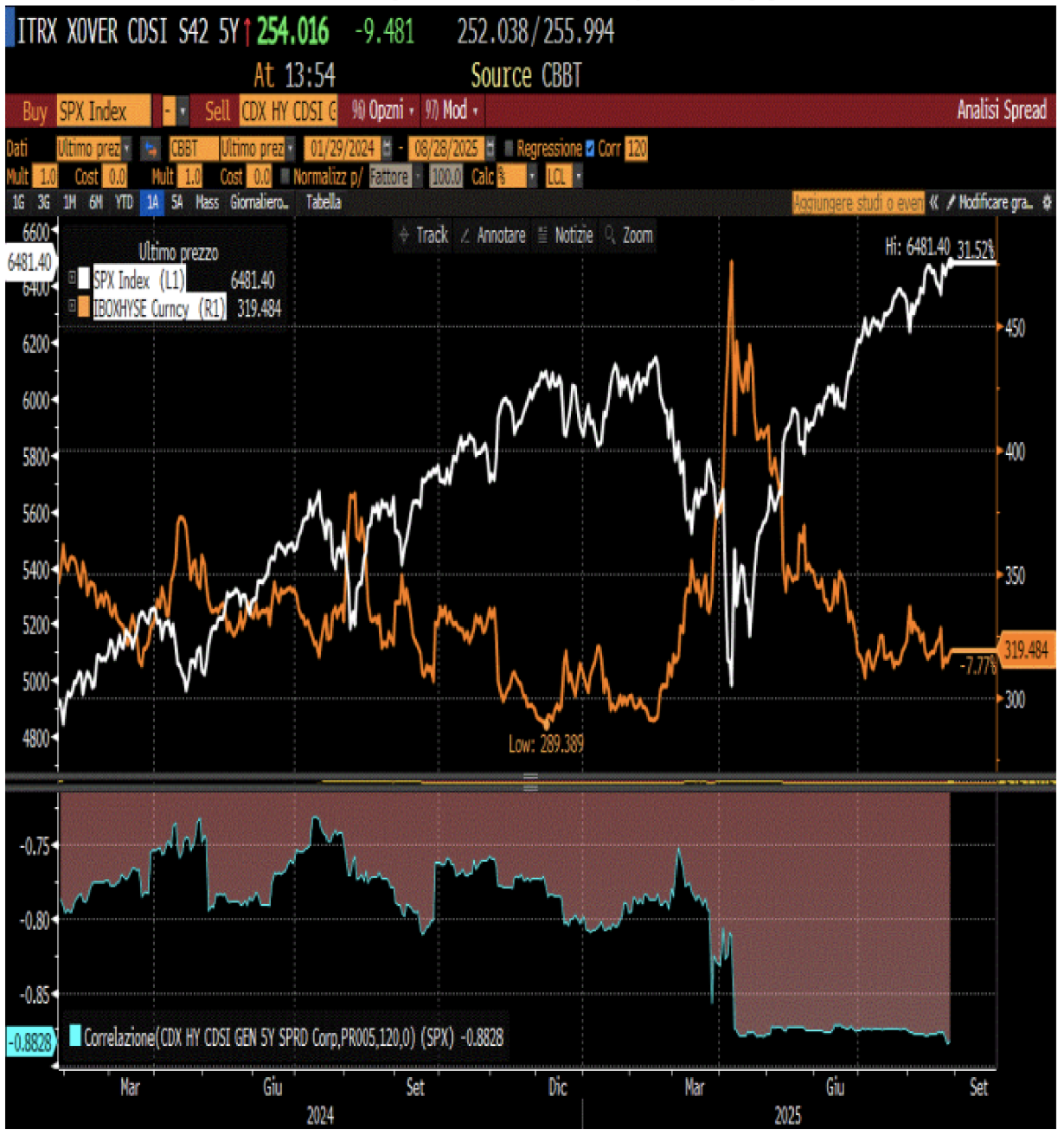Switch to the Tabella view
Viewport: 1064px width, 1135px height.
click(324, 202)
